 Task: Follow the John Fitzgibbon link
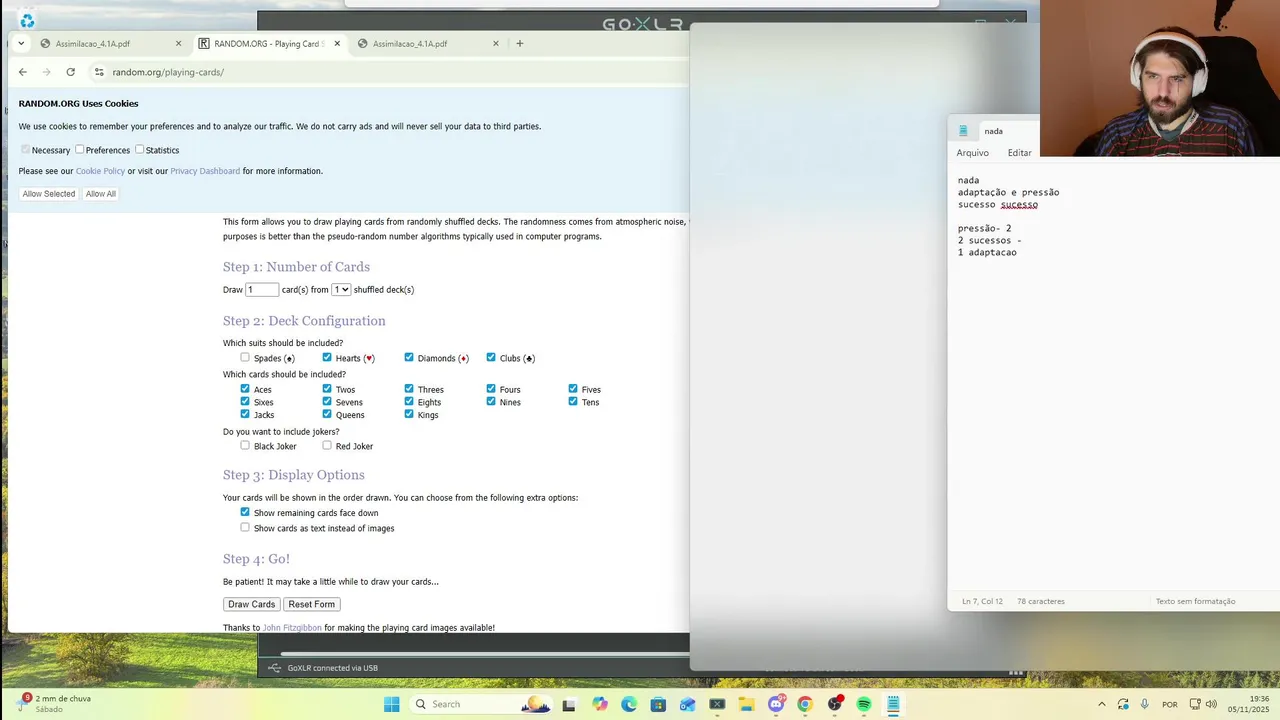[292, 628]
